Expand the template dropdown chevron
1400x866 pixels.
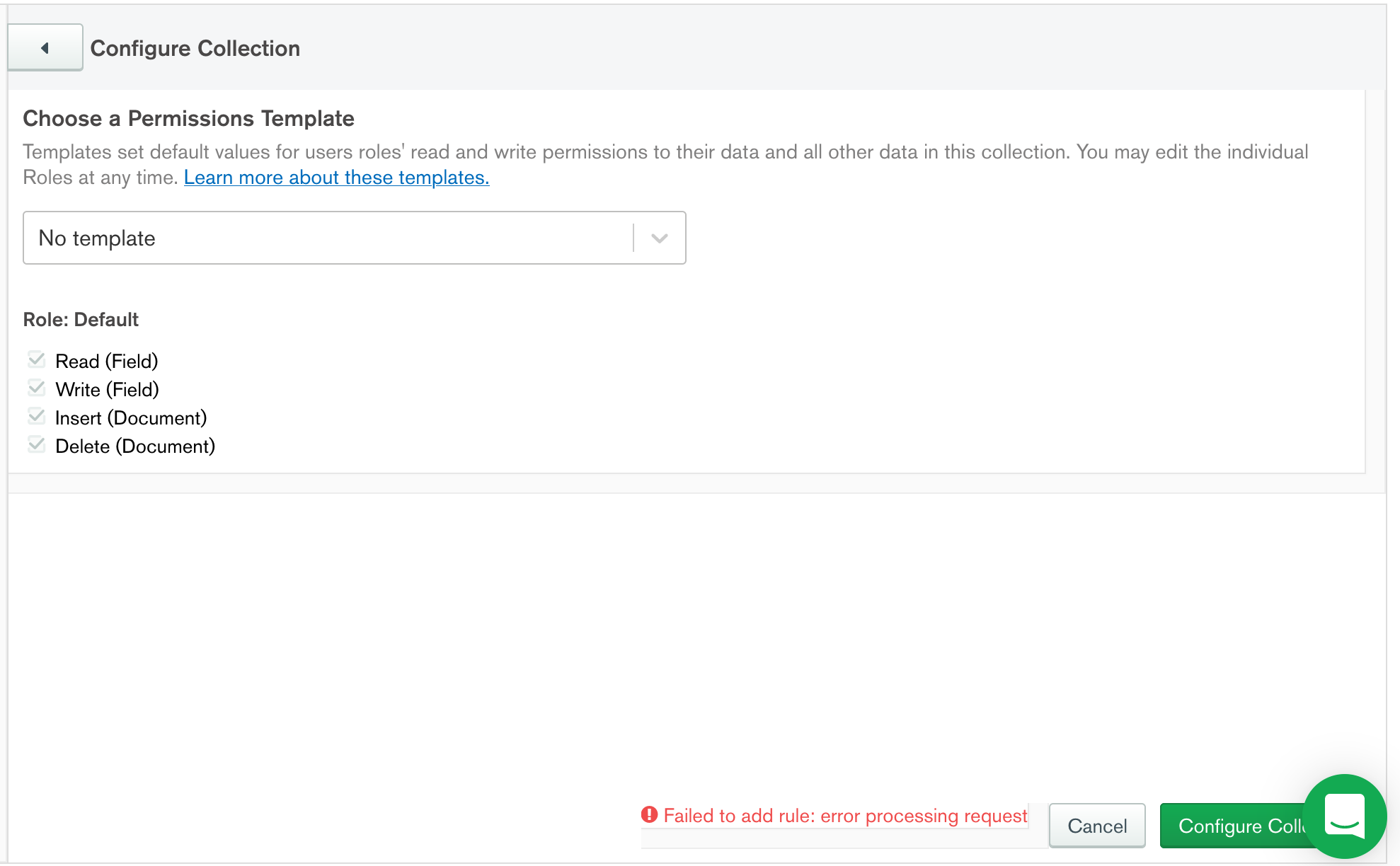660,238
